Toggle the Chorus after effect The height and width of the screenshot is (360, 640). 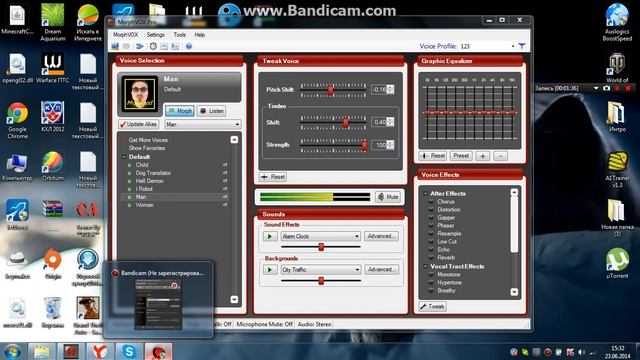tap(431, 202)
